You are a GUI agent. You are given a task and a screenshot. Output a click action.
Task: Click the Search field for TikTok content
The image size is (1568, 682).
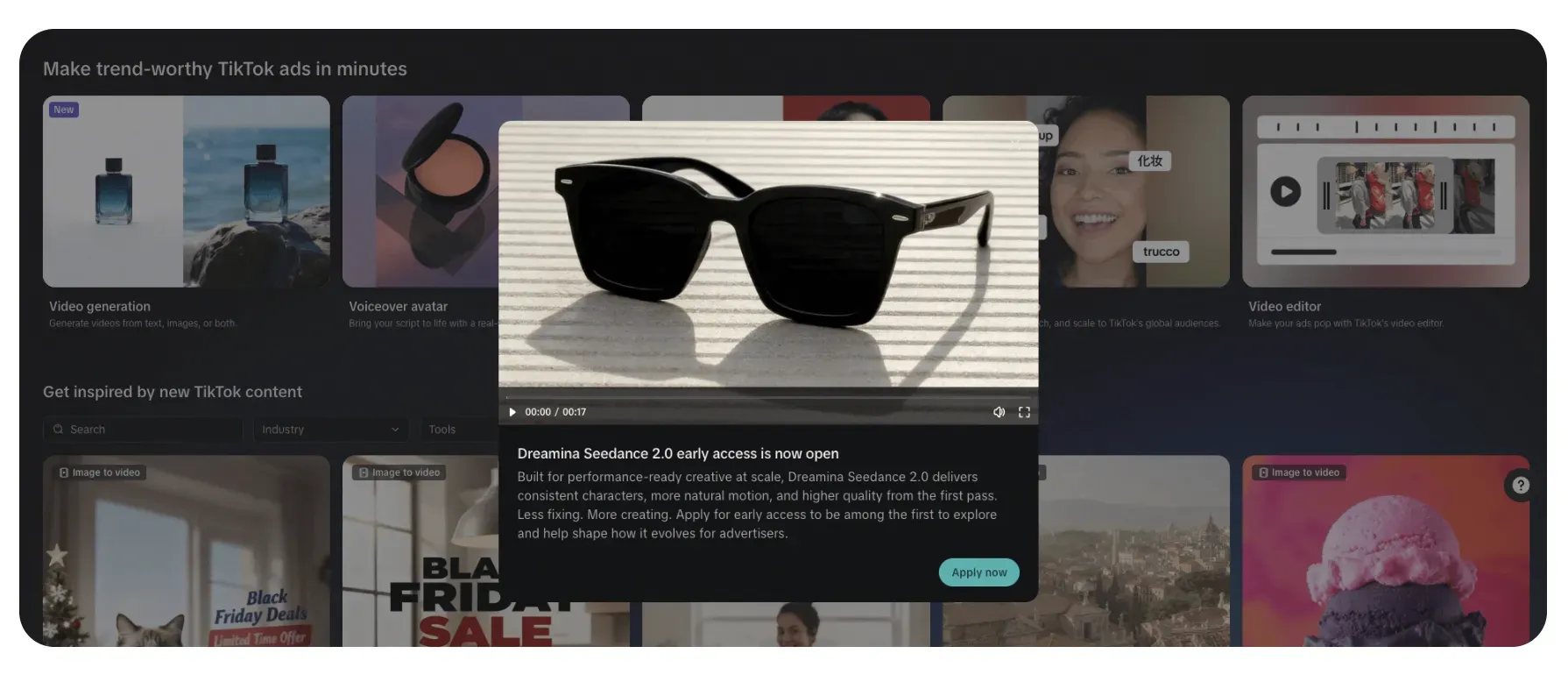(143, 430)
